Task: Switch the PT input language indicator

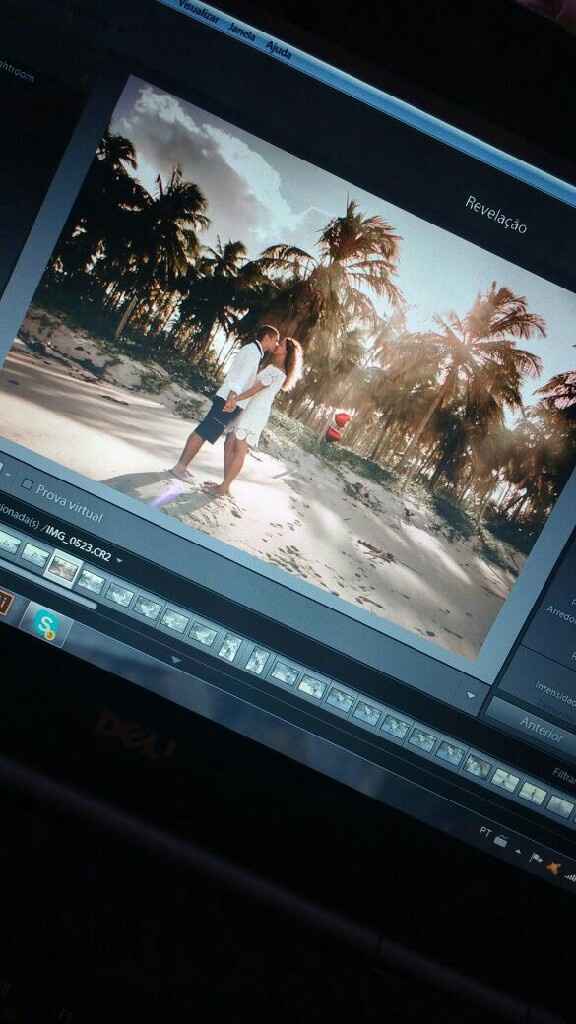Action: click(485, 831)
